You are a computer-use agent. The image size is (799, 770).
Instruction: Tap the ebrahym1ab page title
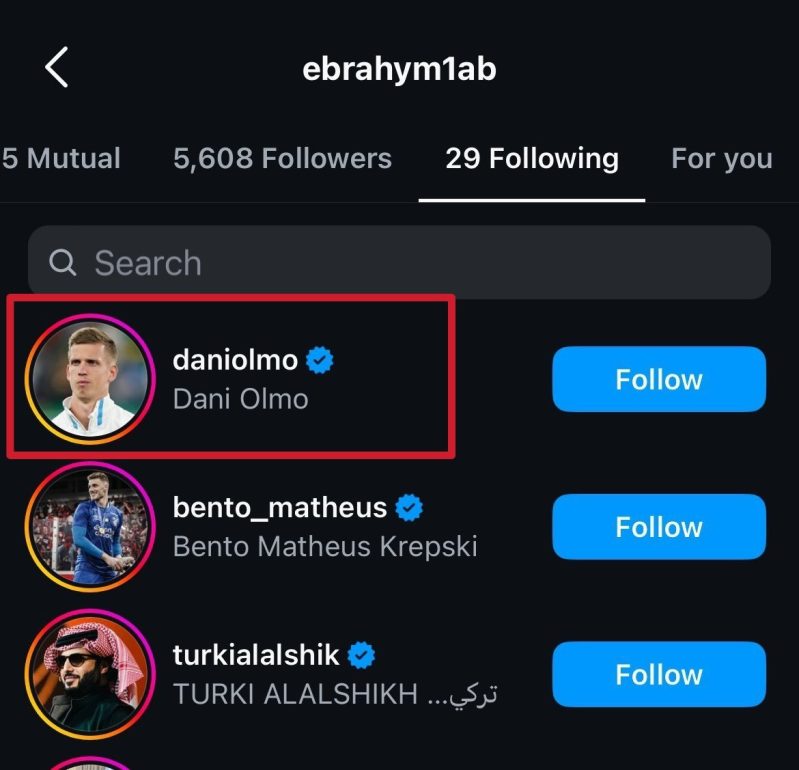coord(399,68)
